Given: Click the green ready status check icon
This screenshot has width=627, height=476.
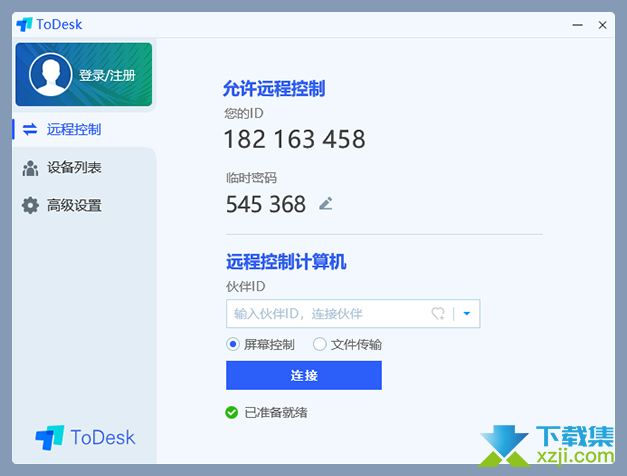Looking at the screenshot, I should [232, 412].
